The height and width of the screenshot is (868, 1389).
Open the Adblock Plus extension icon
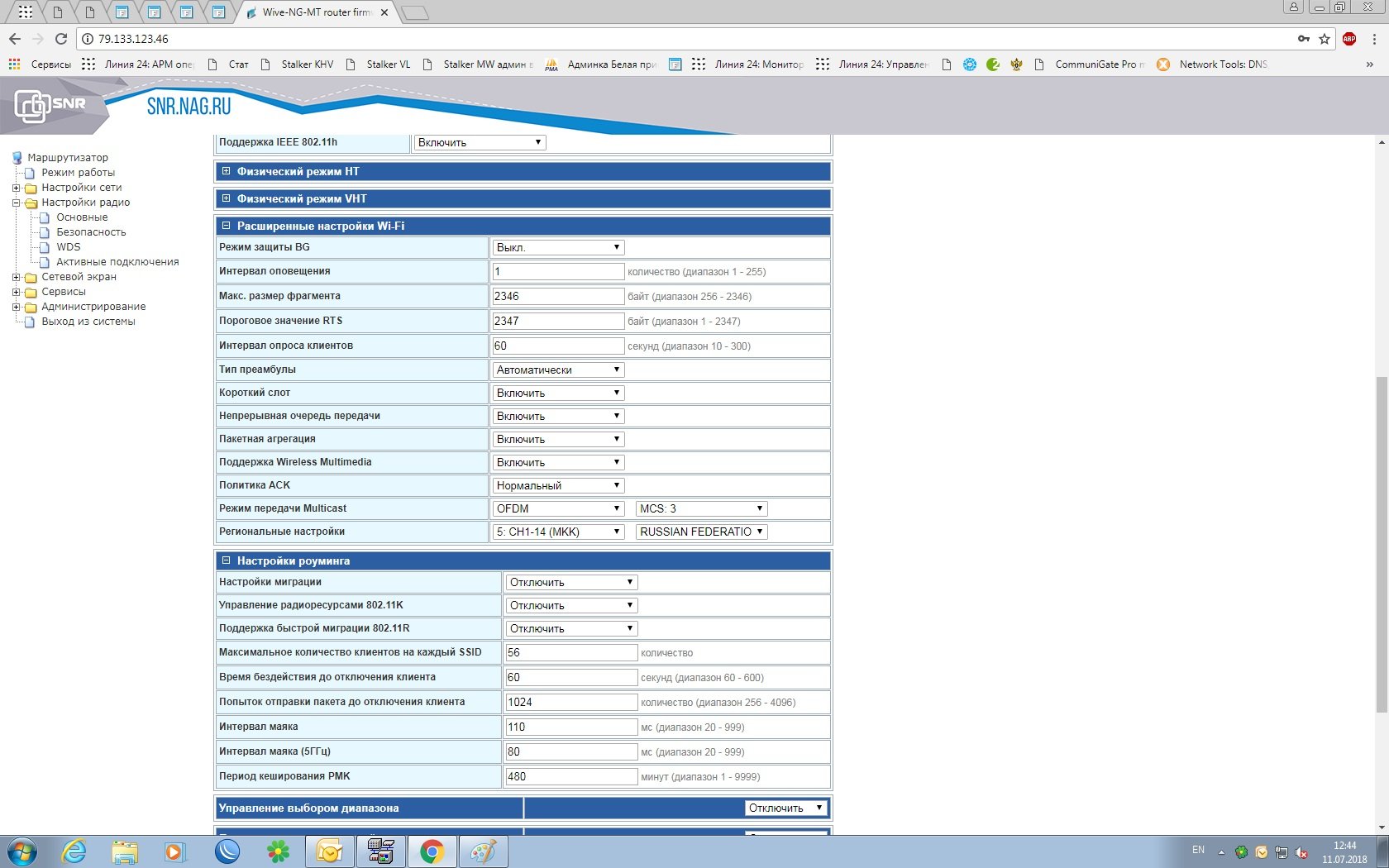(x=1349, y=39)
